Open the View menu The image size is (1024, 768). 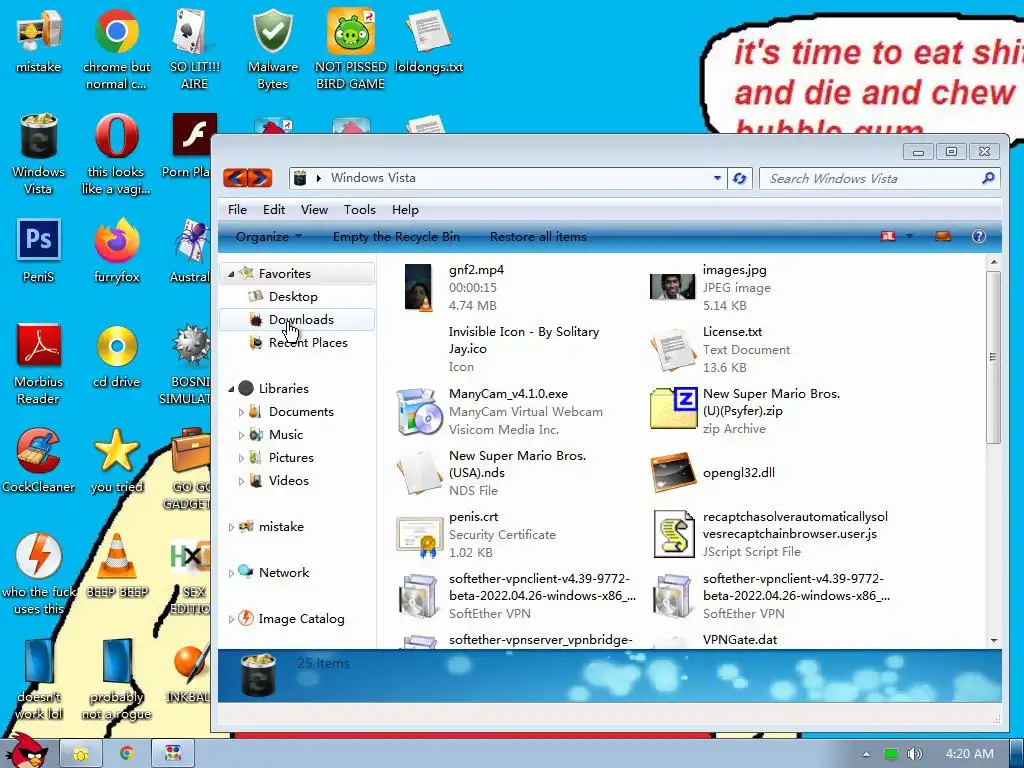[314, 210]
